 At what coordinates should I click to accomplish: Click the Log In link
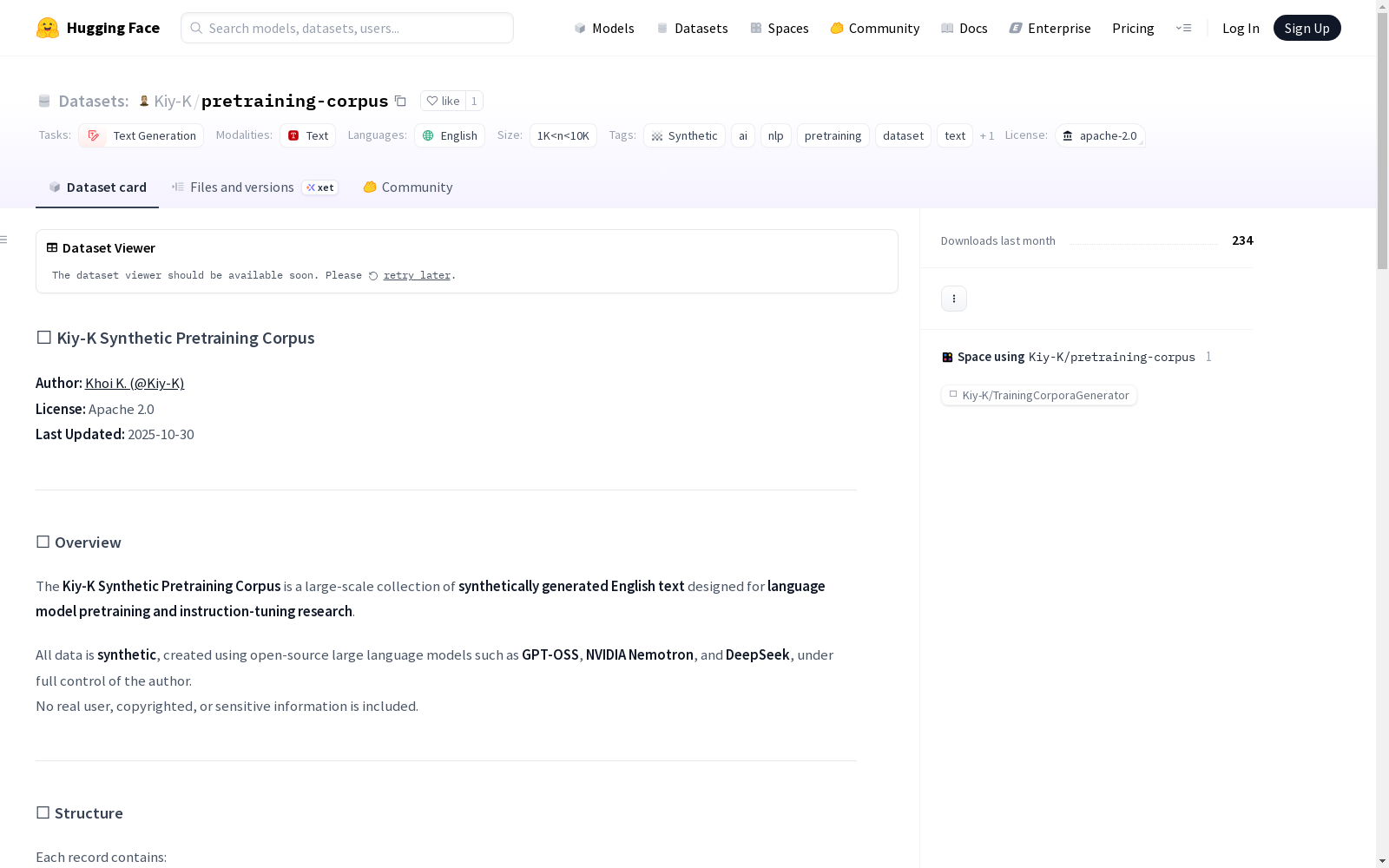click(1241, 28)
